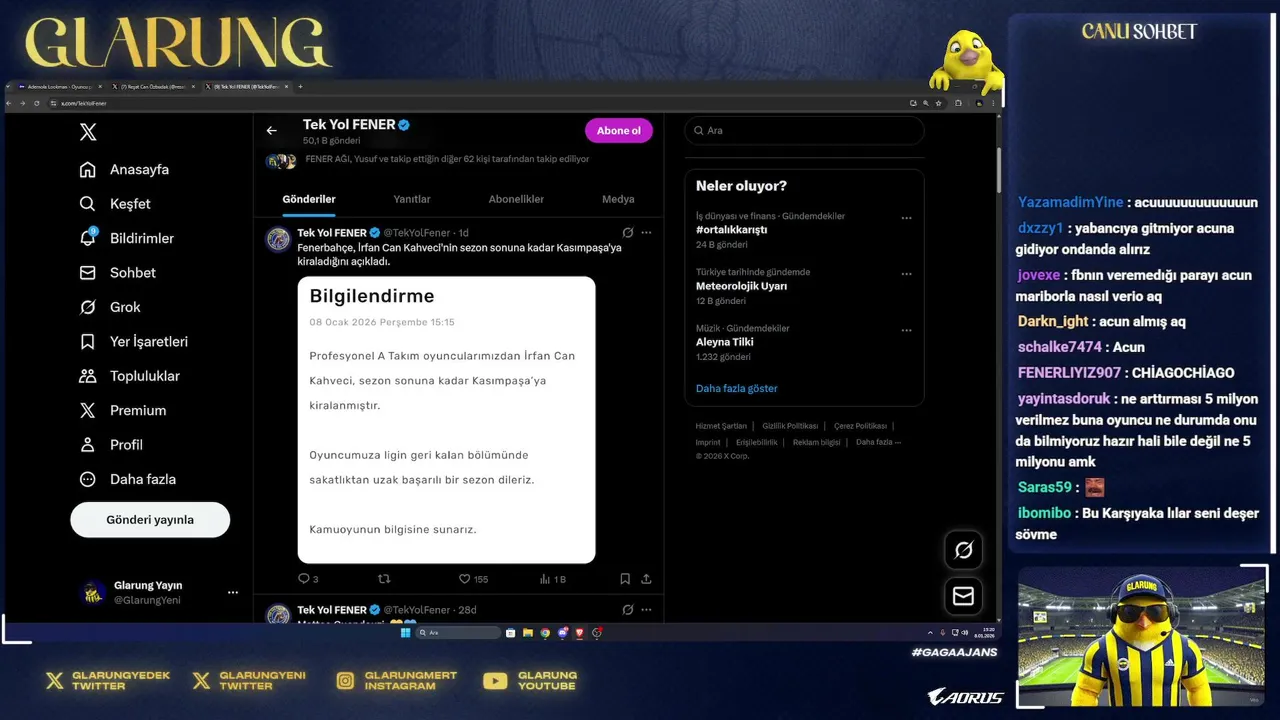Open Keşfet search page

(x=115, y=204)
